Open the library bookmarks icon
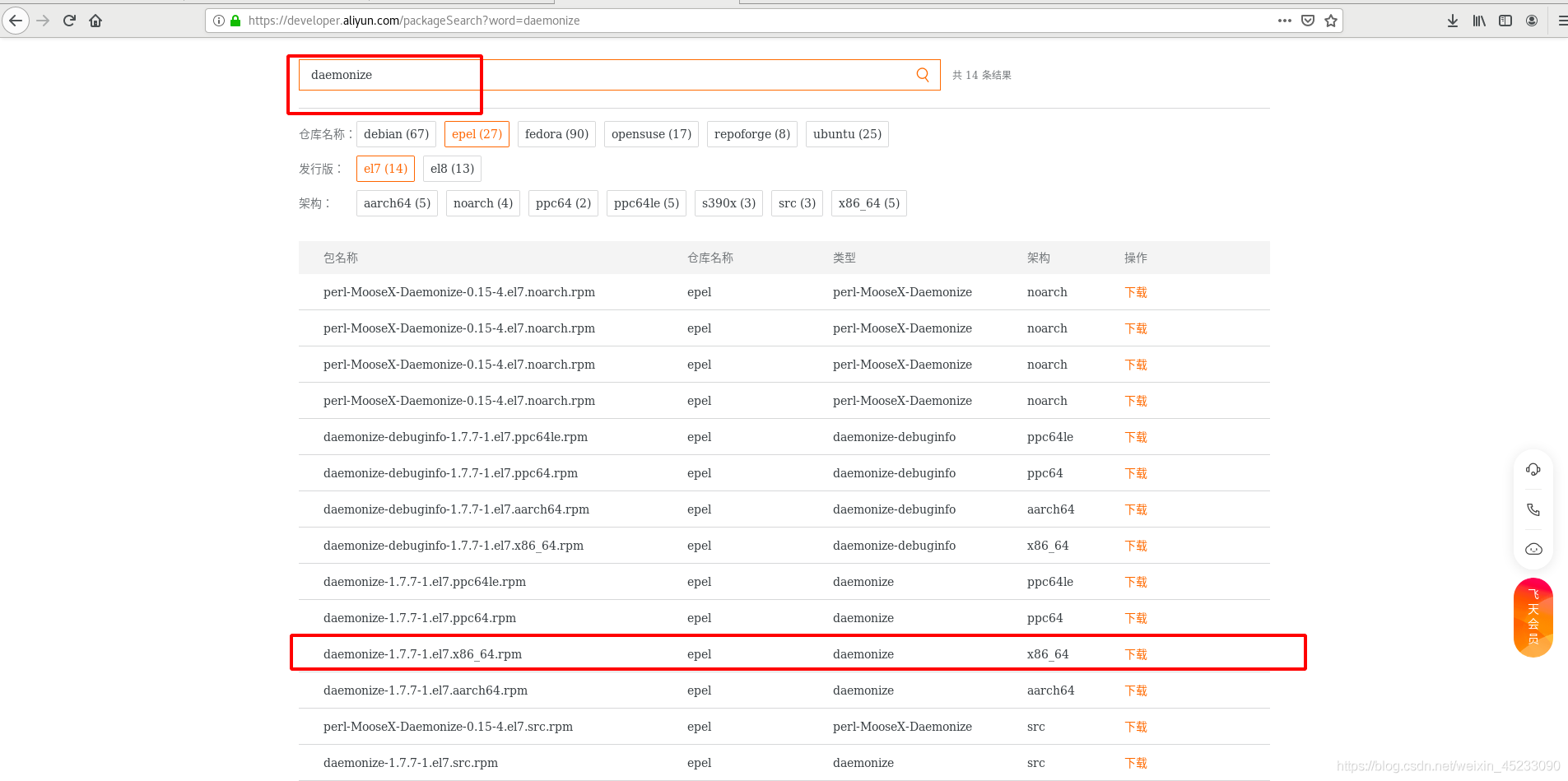The height and width of the screenshot is (781, 1568). tap(1479, 21)
